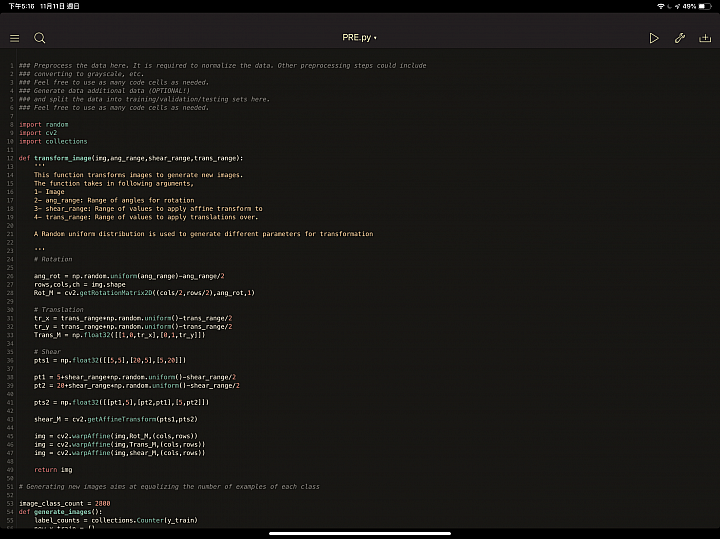Tap the Wi-Fi status icon

point(661,6)
